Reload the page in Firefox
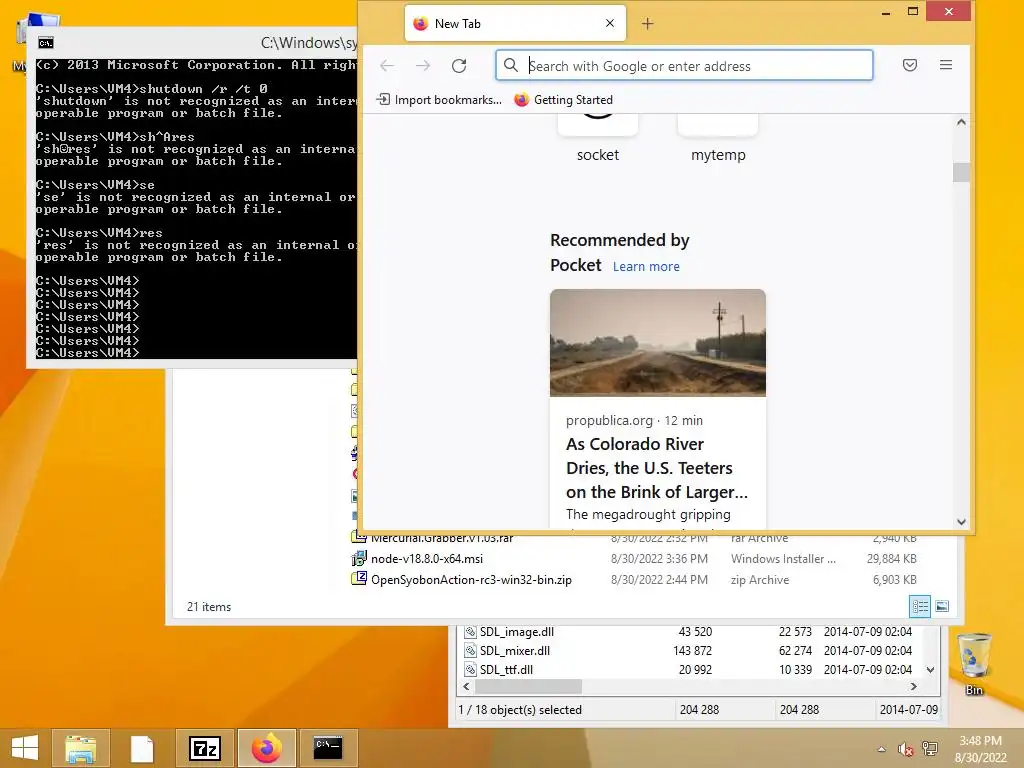The height and width of the screenshot is (768, 1024). (459, 65)
